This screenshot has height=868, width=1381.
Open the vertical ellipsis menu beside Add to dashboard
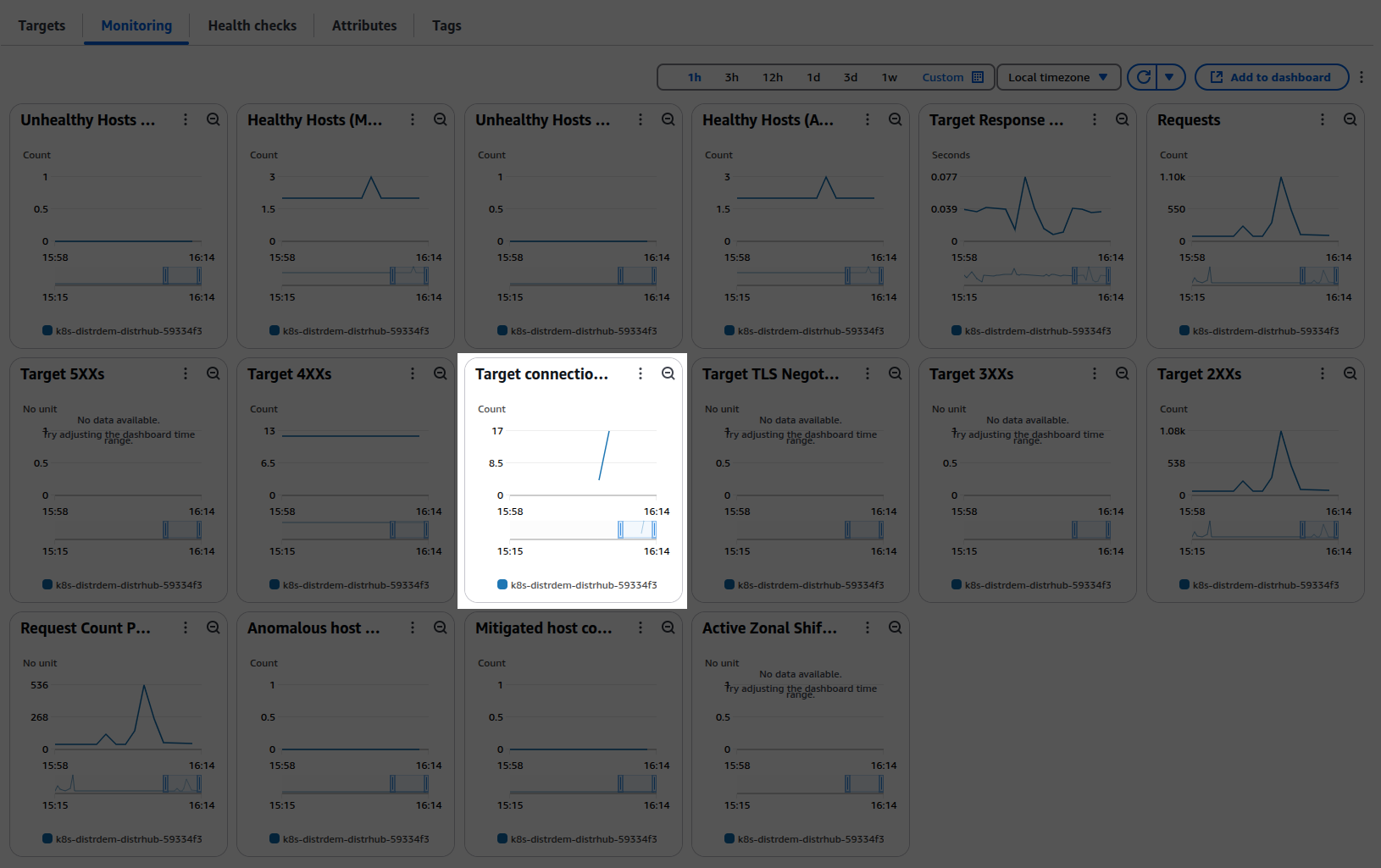coord(1362,76)
